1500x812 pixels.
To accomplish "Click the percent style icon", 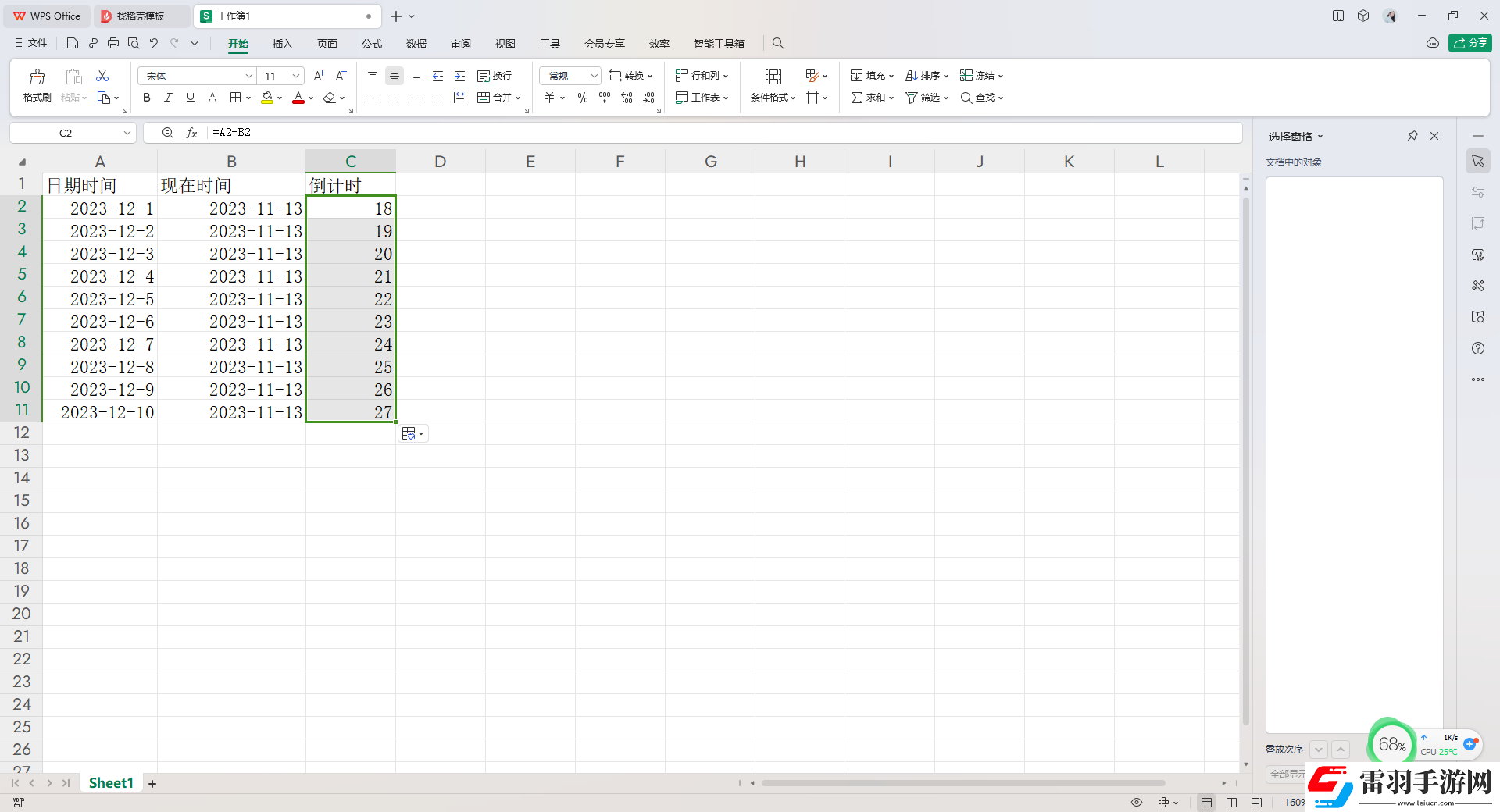I will click(x=582, y=98).
